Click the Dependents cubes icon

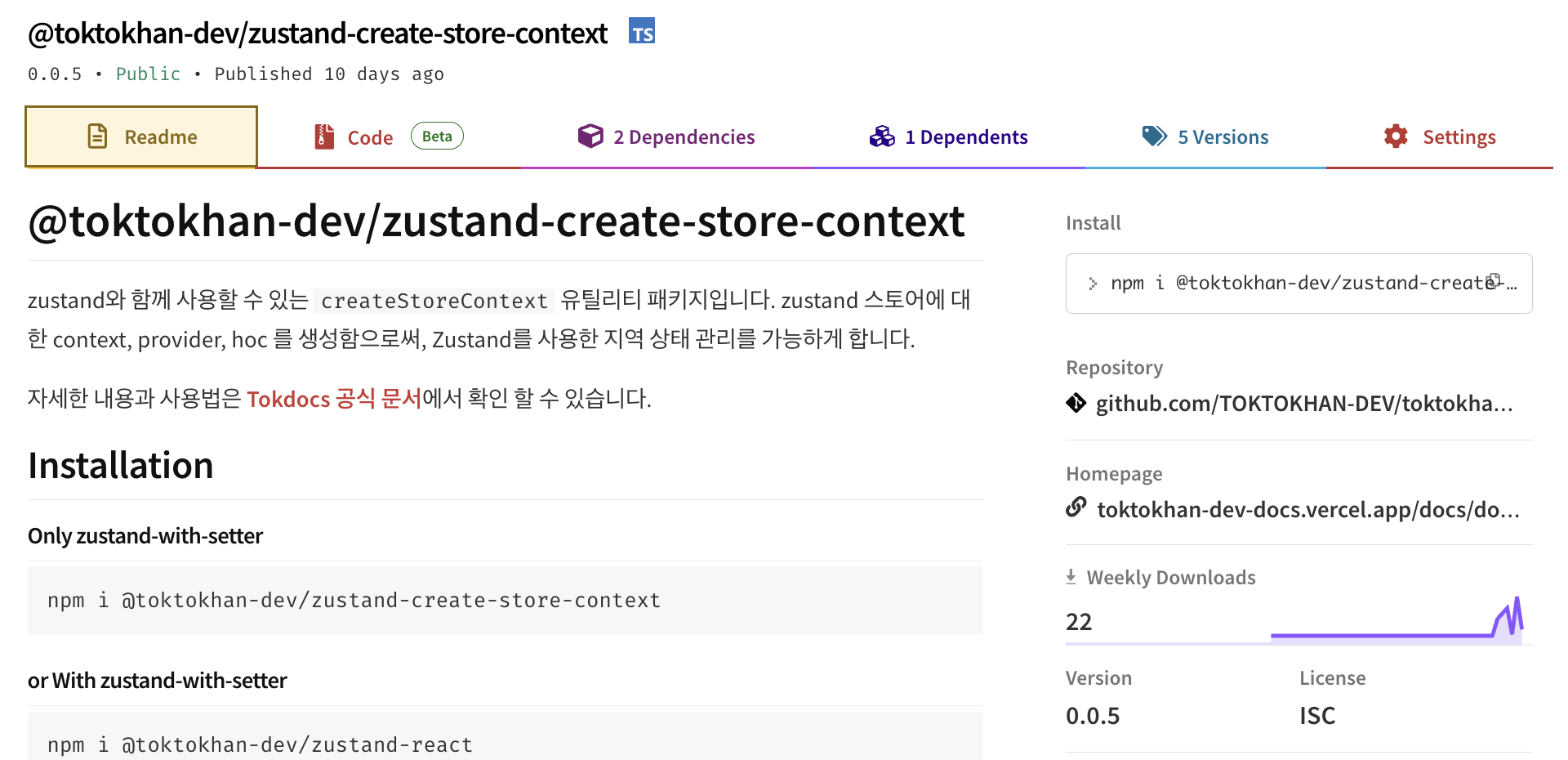882,136
